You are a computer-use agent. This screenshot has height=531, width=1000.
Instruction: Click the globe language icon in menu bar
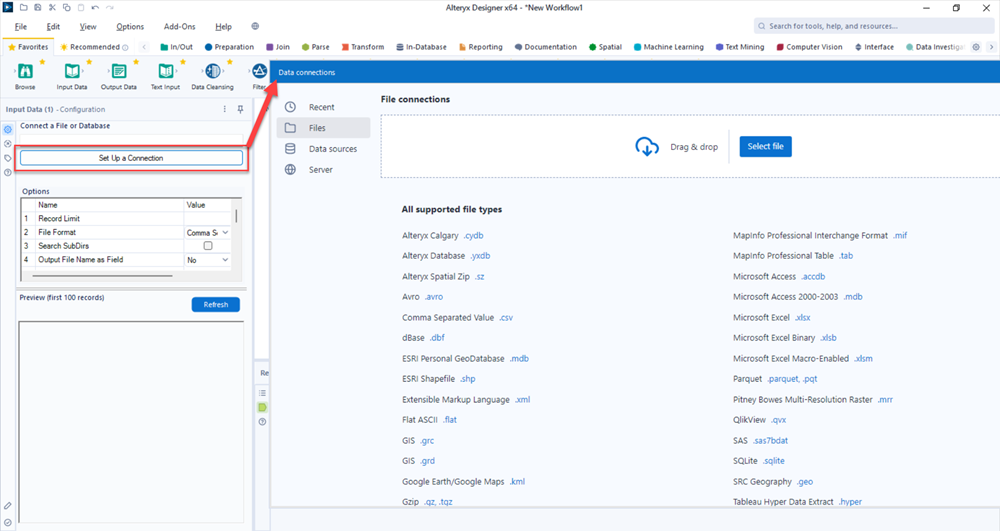click(x=255, y=27)
